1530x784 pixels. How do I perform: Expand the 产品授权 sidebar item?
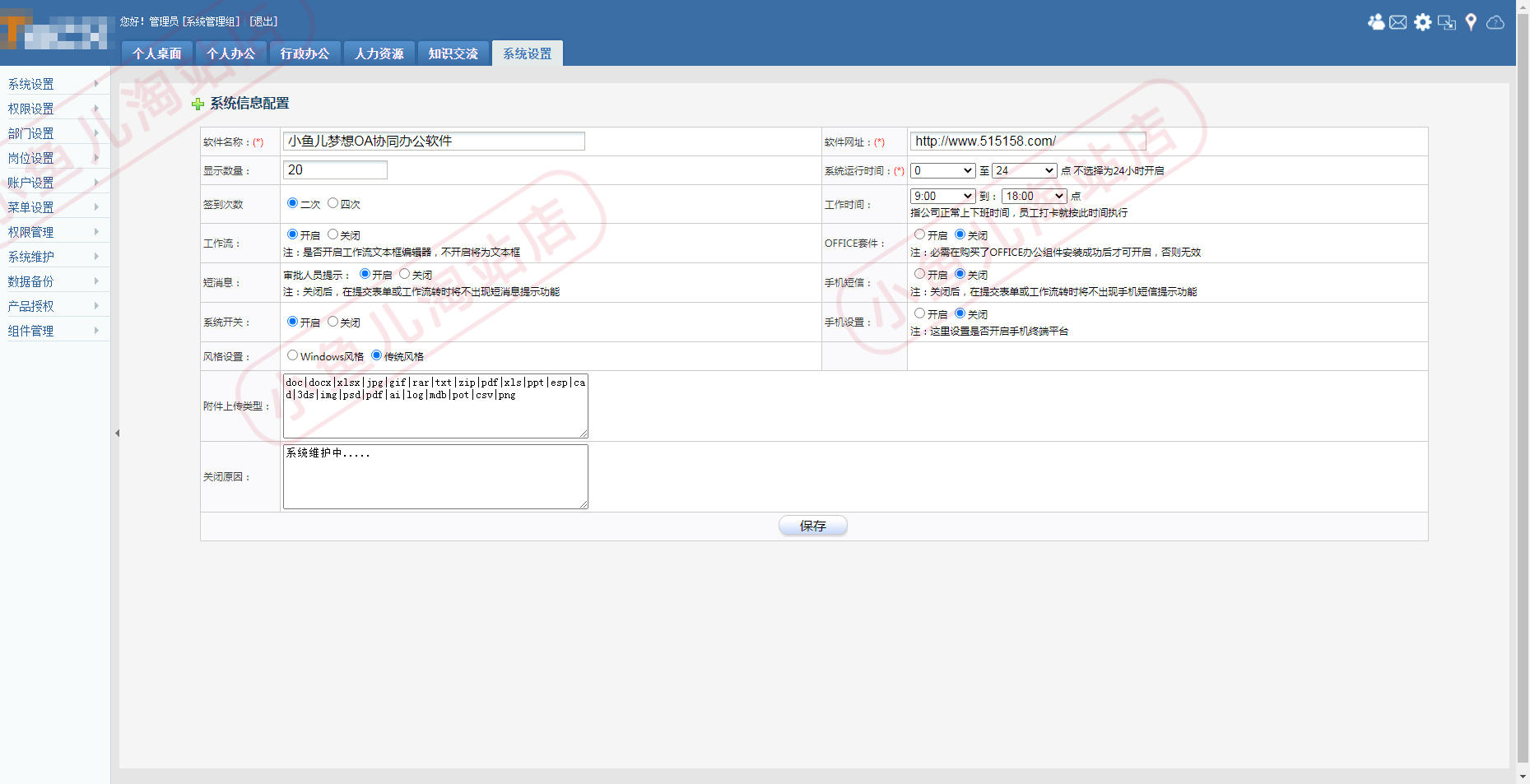tap(54, 306)
